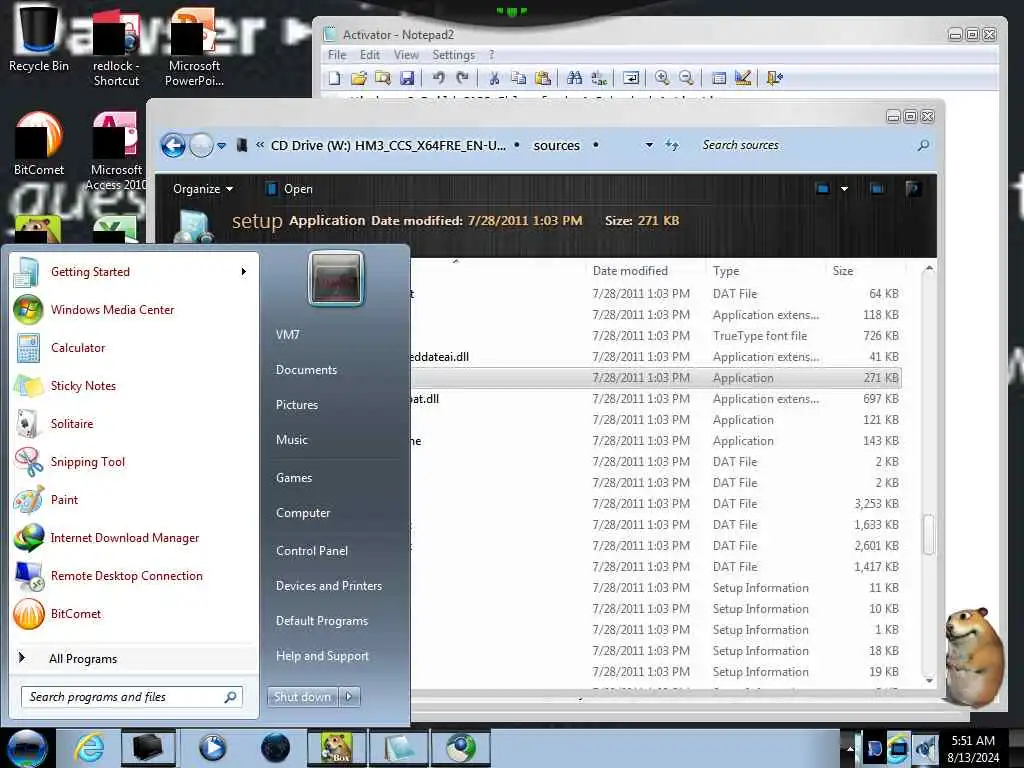Open Devices and Printers link
This screenshot has width=1024, height=768.
point(333,586)
